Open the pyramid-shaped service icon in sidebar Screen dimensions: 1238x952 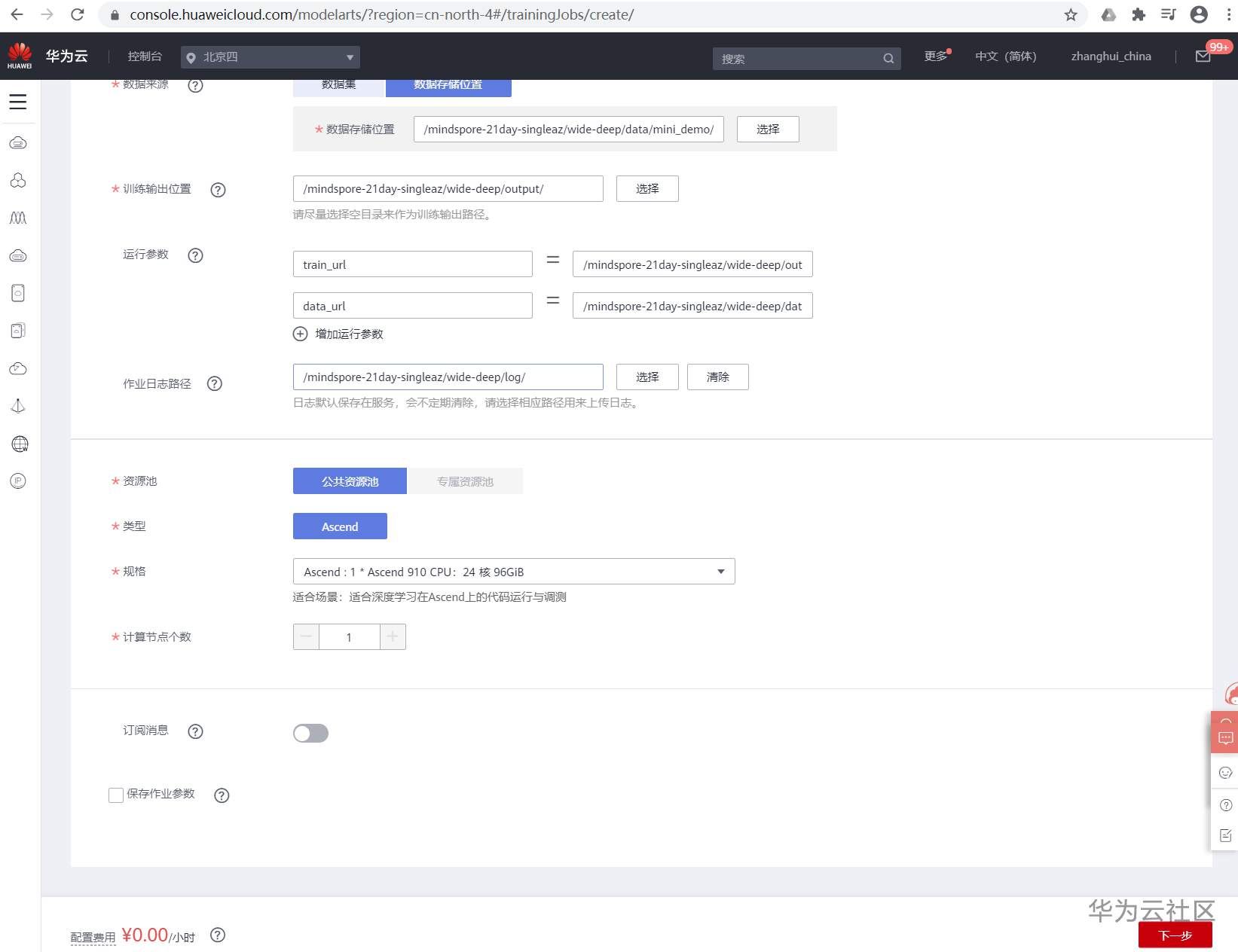click(18, 406)
